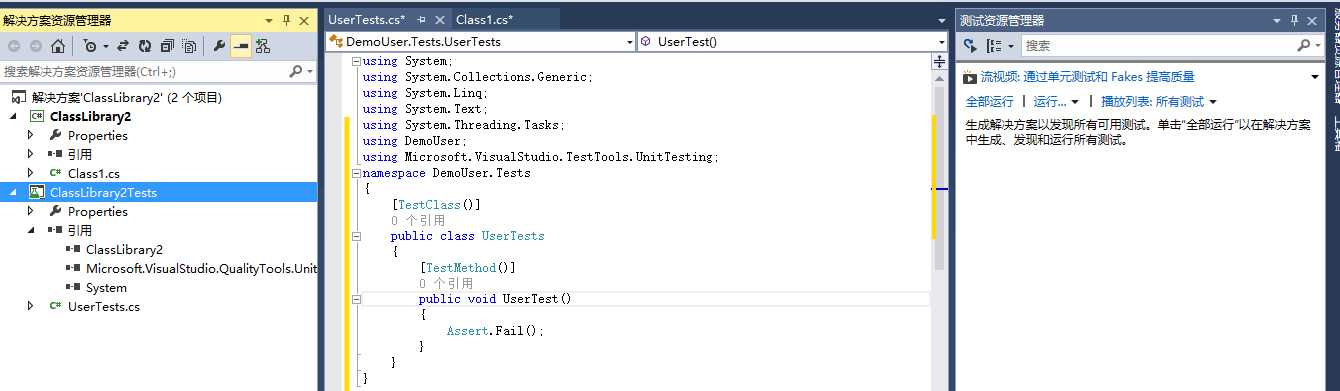
Task: Click Run Tests After Build icon in Test Explorer
Action: [x=969, y=46]
